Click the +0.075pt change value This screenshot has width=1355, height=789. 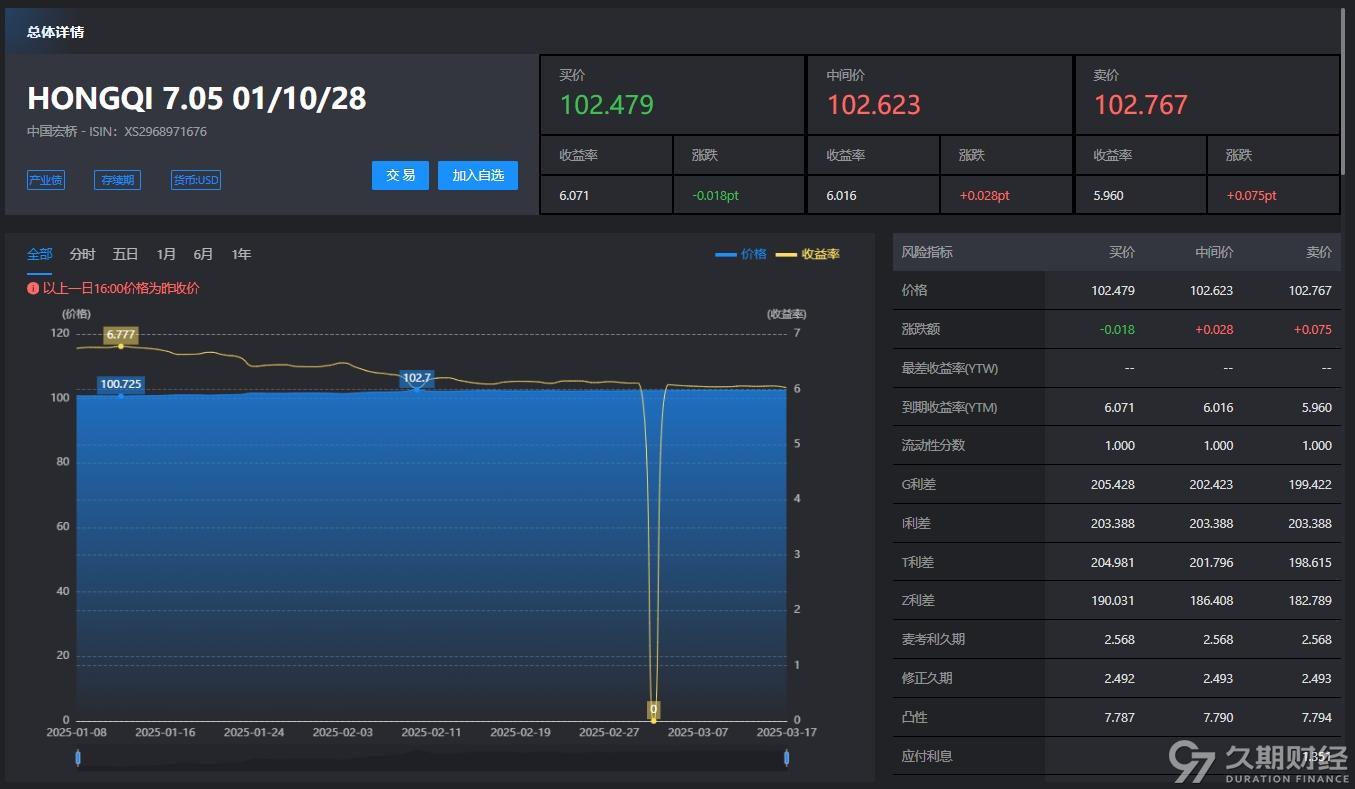point(1251,195)
